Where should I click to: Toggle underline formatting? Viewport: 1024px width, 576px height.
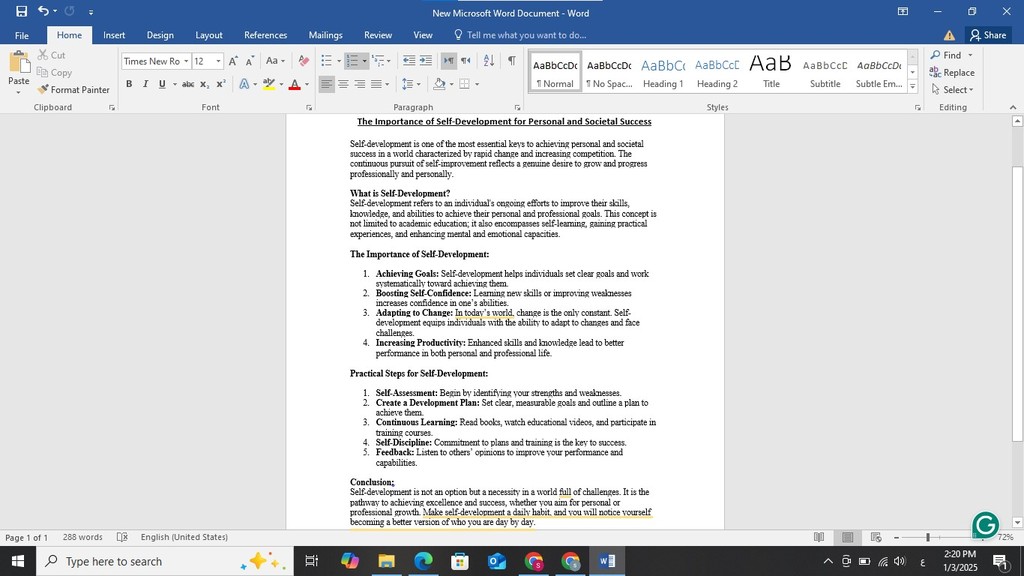(162, 84)
